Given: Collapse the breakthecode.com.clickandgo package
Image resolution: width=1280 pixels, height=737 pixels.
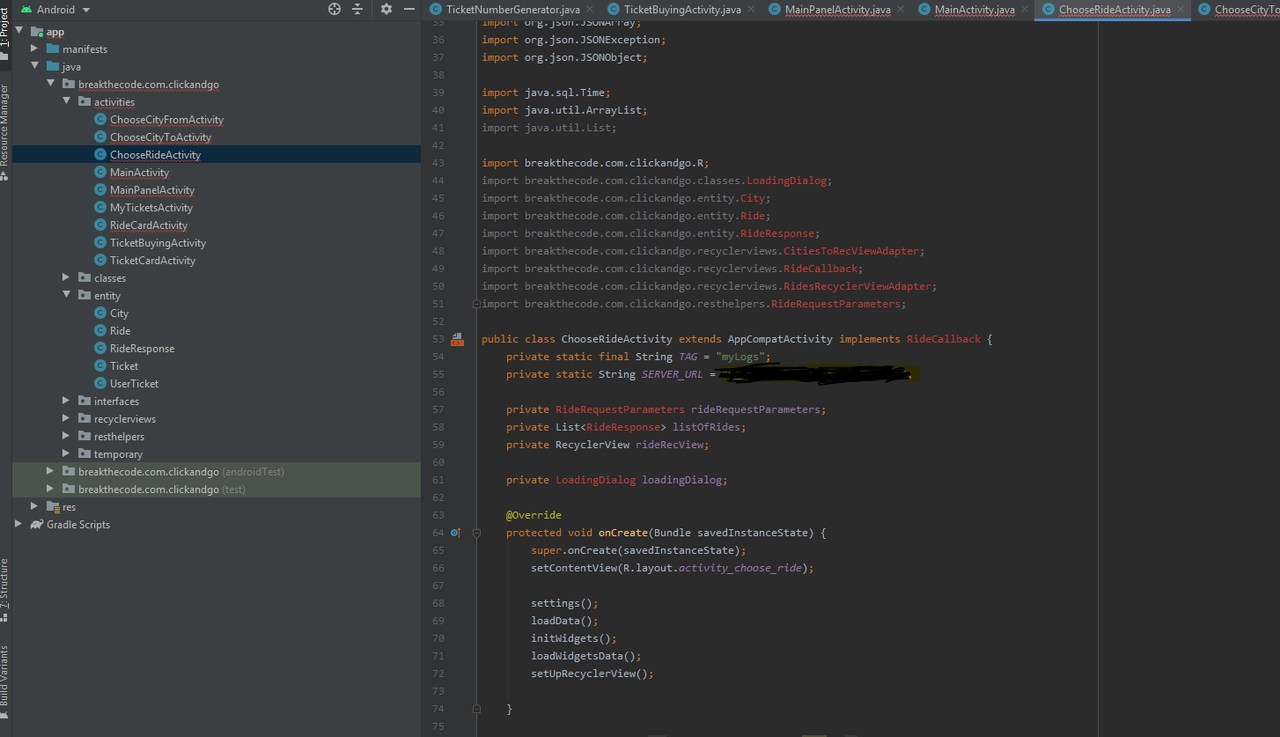Looking at the screenshot, I should pyautogui.click(x=51, y=84).
